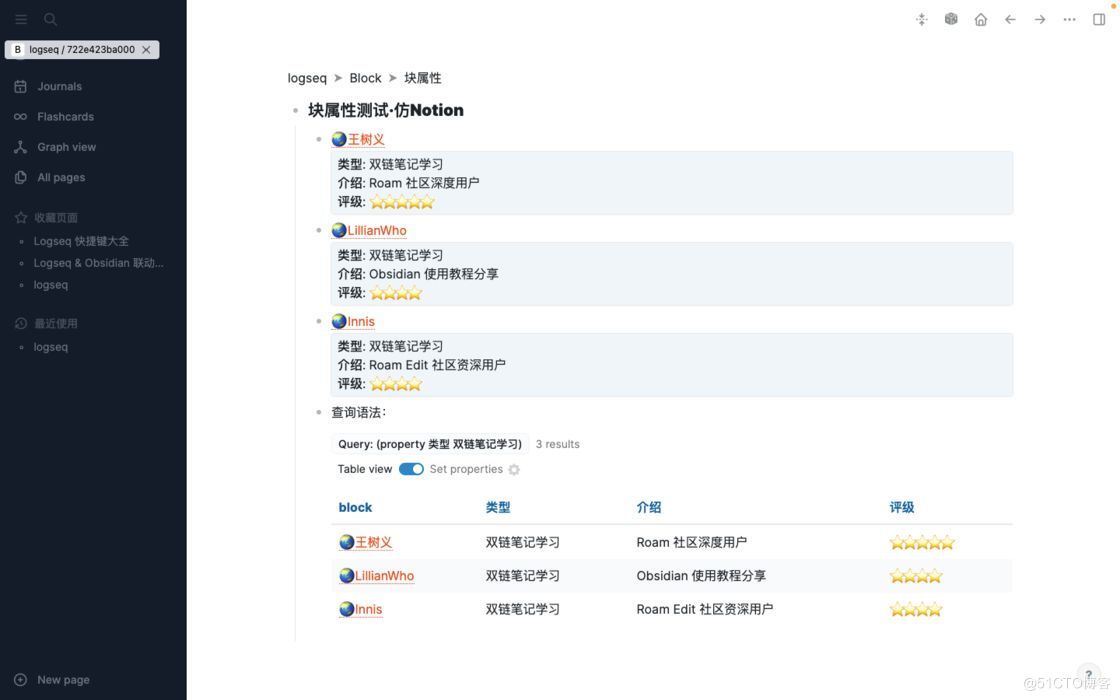Open logseq page under favorites section
The image size is (1120, 700).
pos(51,285)
